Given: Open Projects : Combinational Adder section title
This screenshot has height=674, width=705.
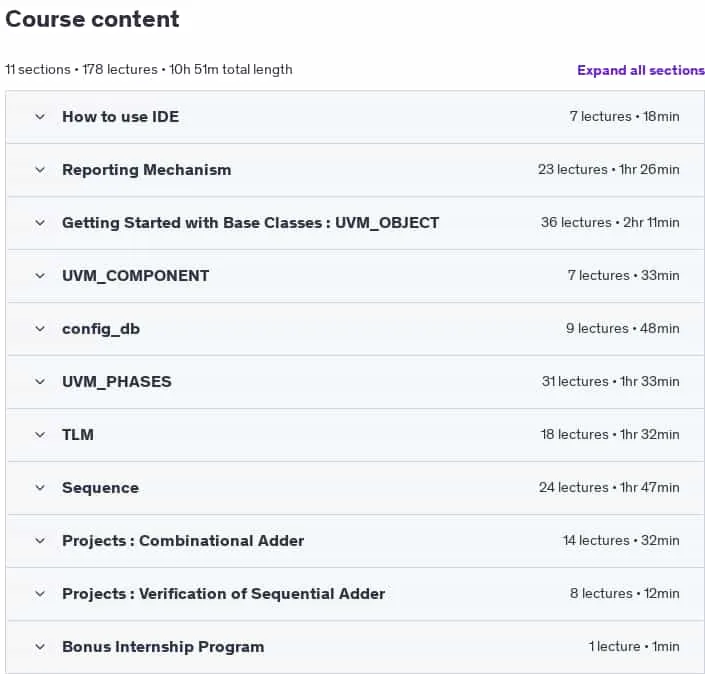Looking at the screenshot, I should click(183, 540).
